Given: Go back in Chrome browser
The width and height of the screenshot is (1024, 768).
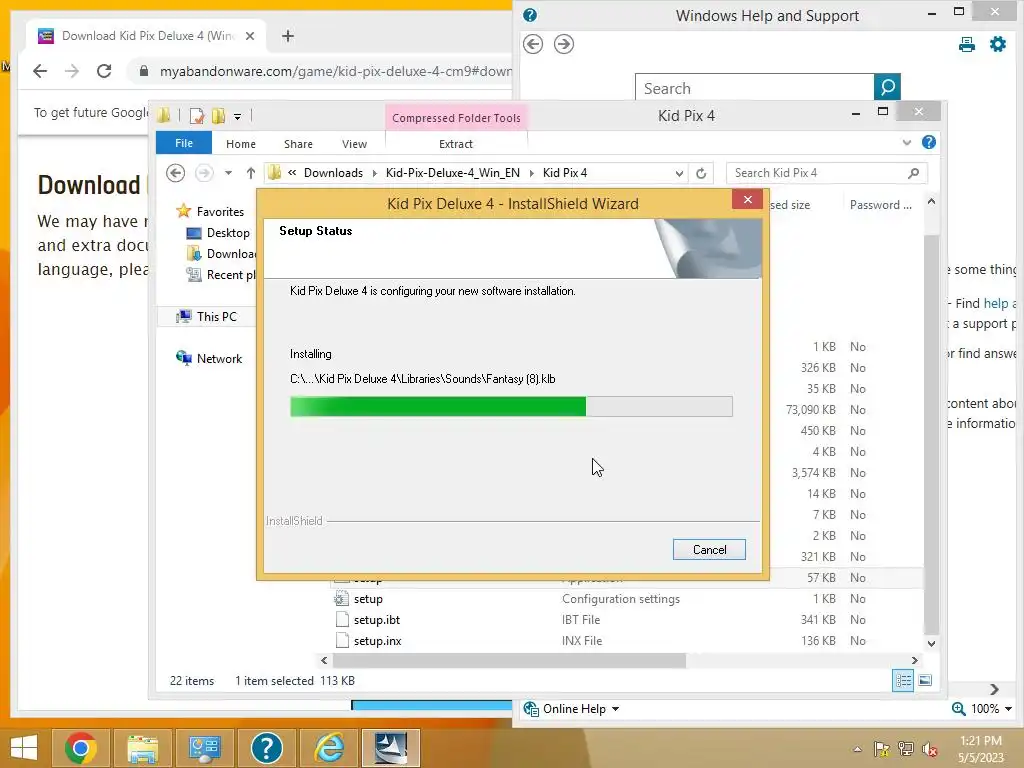Looking at the screenshot, I should point(40,71).
